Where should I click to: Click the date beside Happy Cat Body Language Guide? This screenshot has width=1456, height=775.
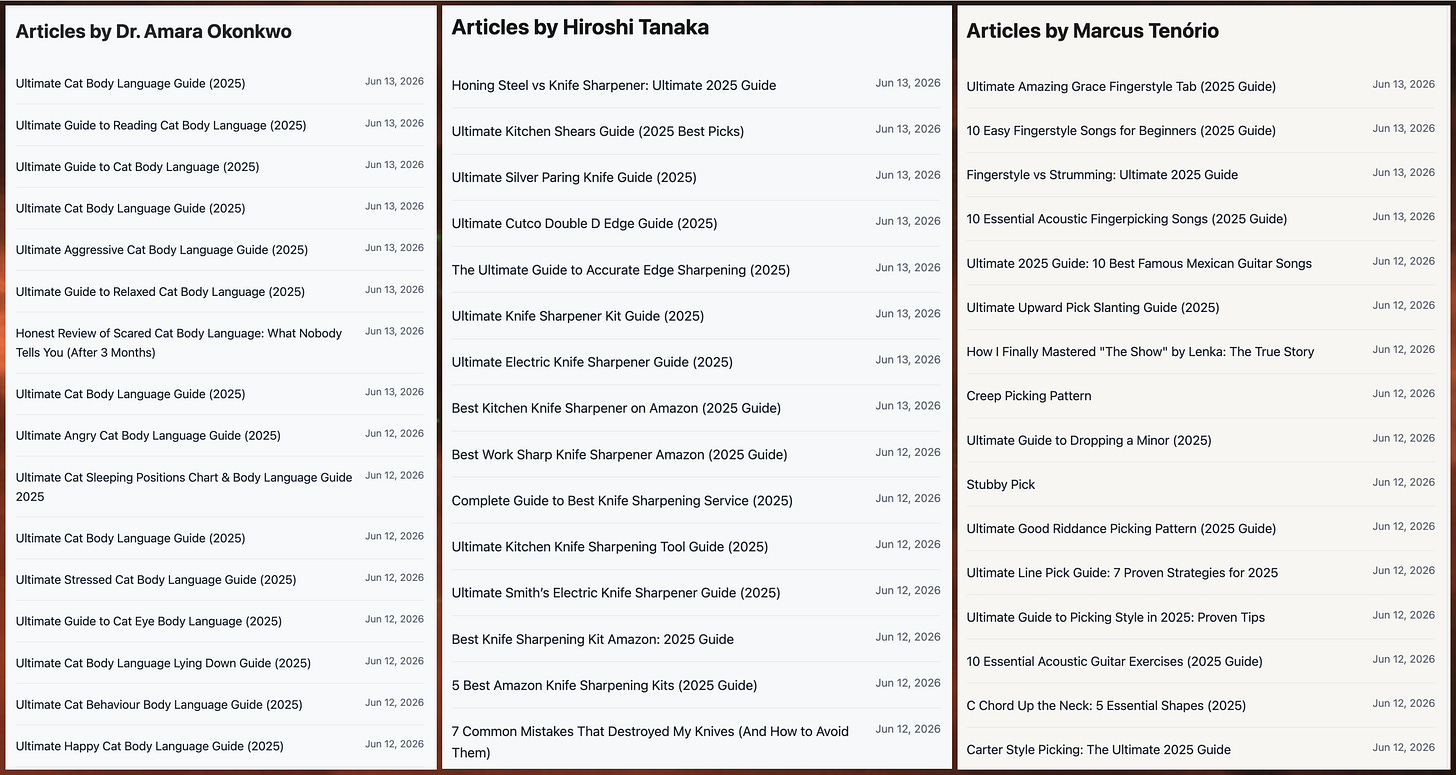394,744
